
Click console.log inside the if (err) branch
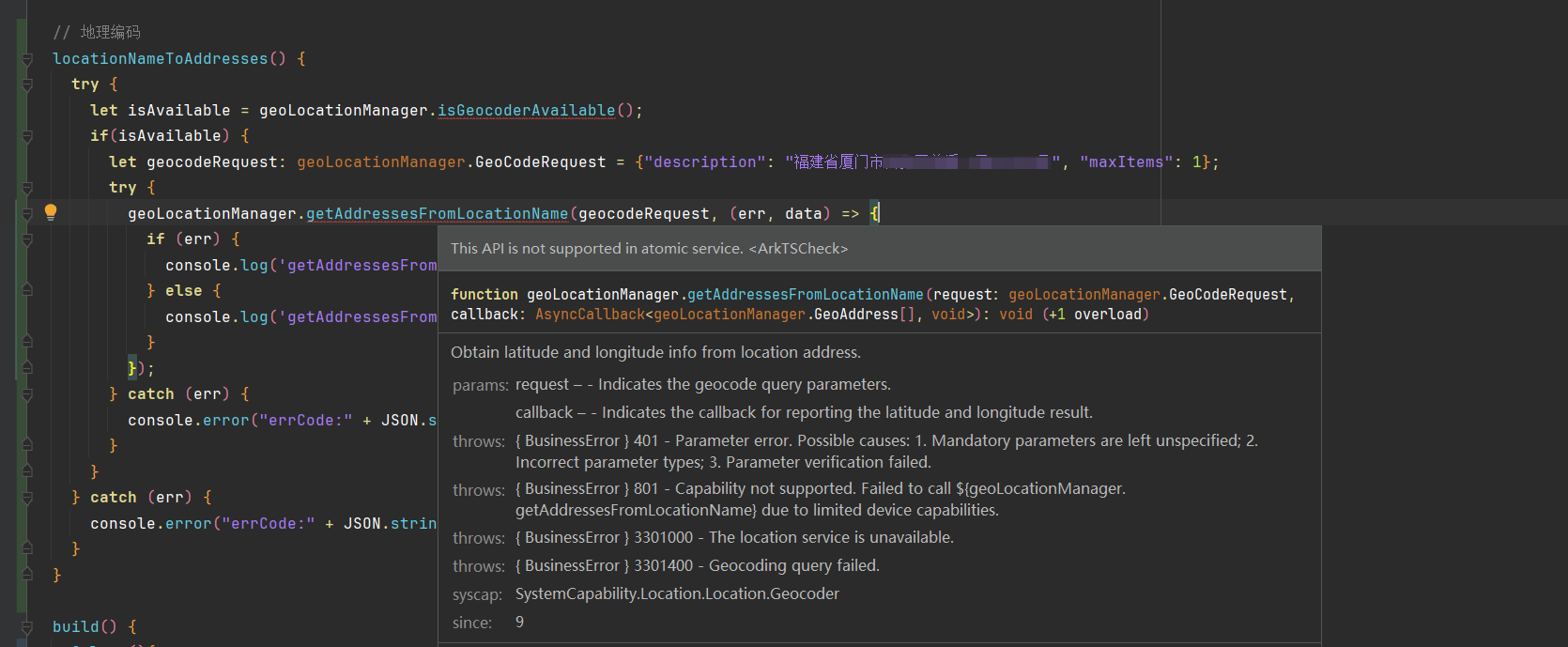coord(216,266)
